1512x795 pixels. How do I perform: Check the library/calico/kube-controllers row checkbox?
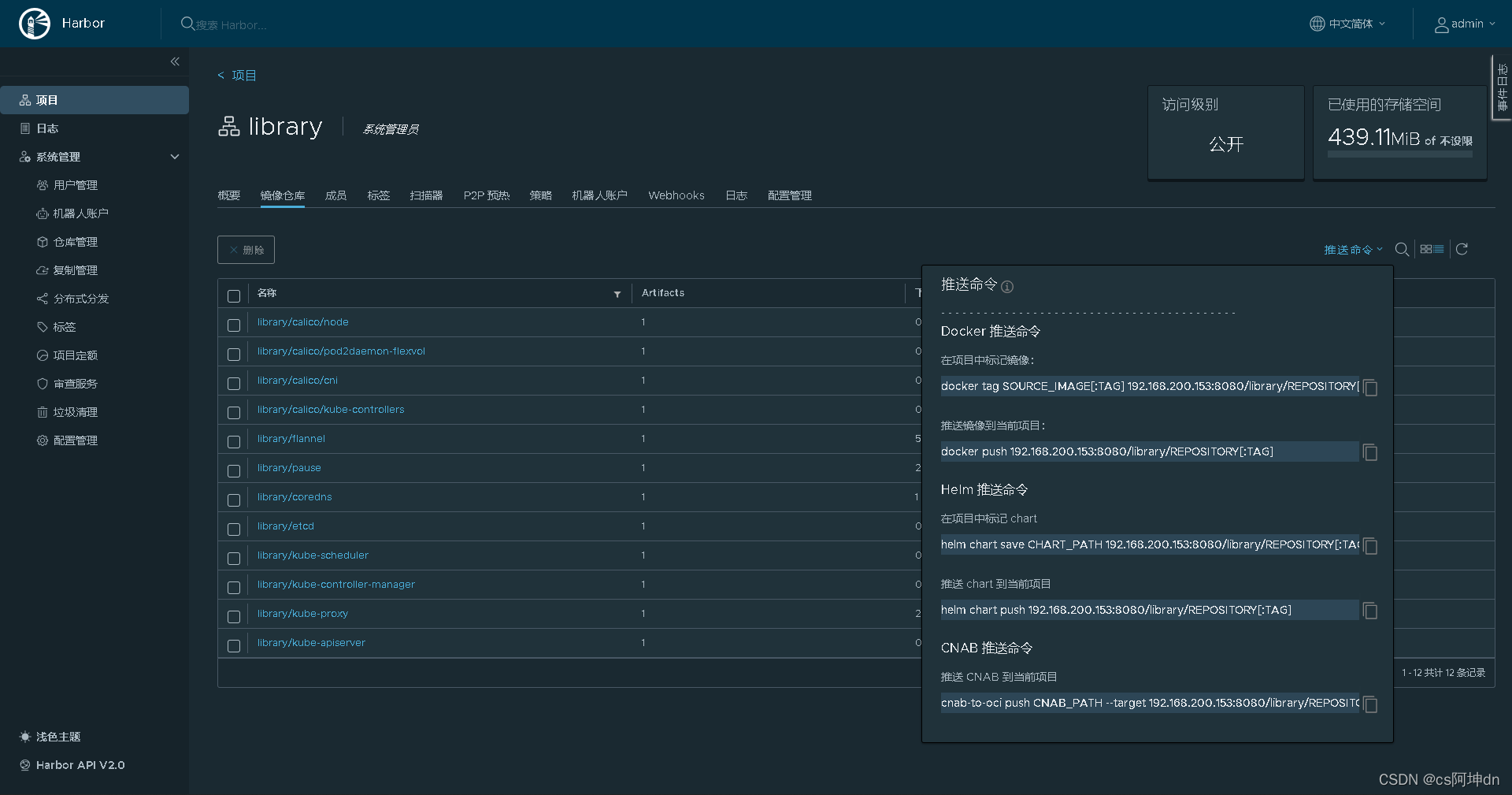pyautogui.click(x=234, y=413)
